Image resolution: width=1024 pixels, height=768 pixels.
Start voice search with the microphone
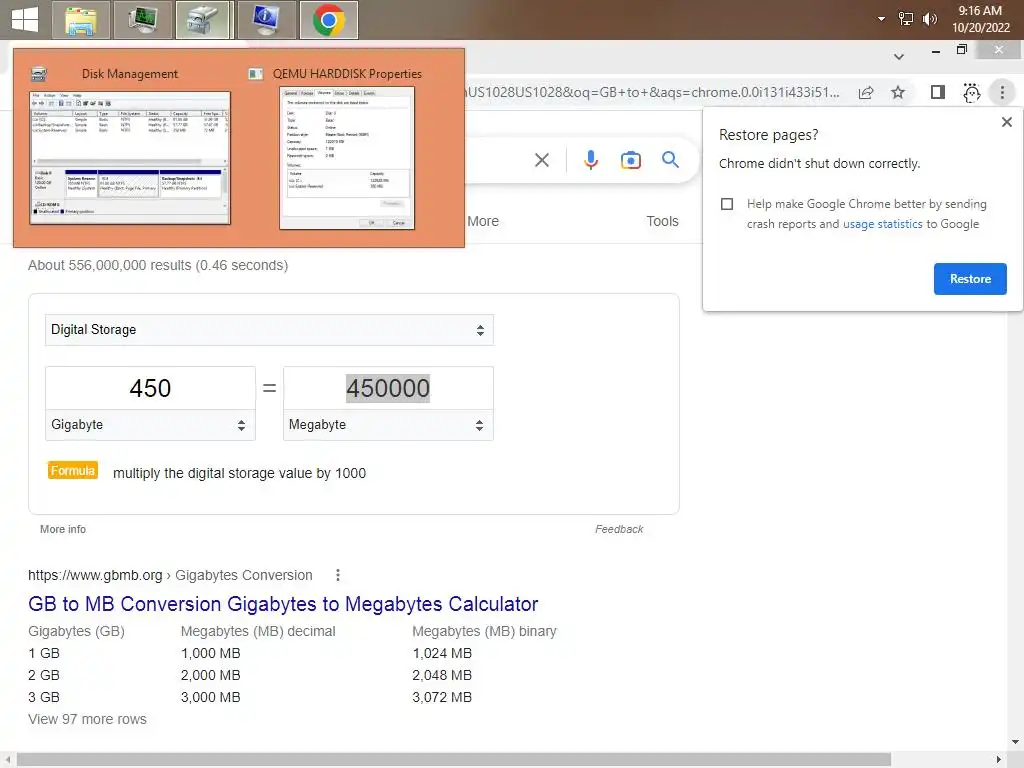coord(590,160)
